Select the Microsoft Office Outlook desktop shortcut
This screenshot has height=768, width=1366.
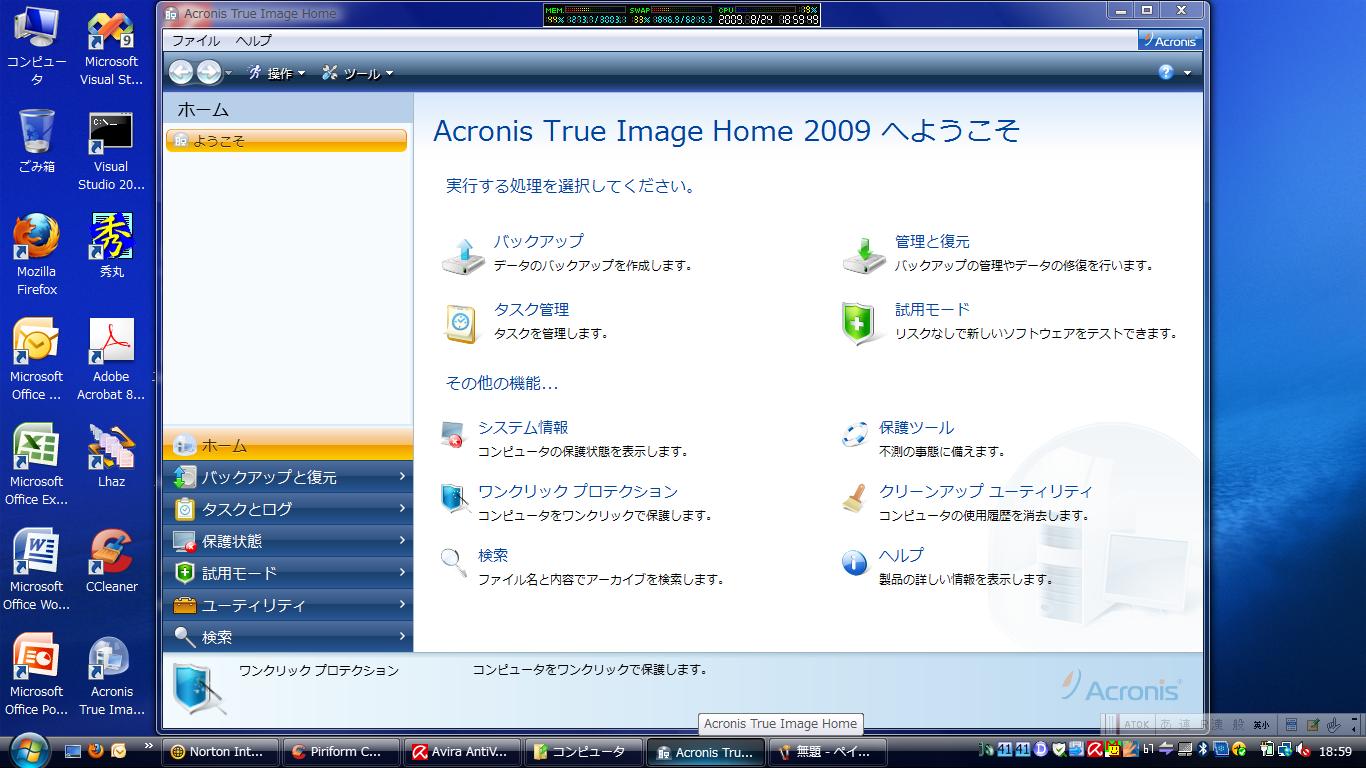[37, 361]
